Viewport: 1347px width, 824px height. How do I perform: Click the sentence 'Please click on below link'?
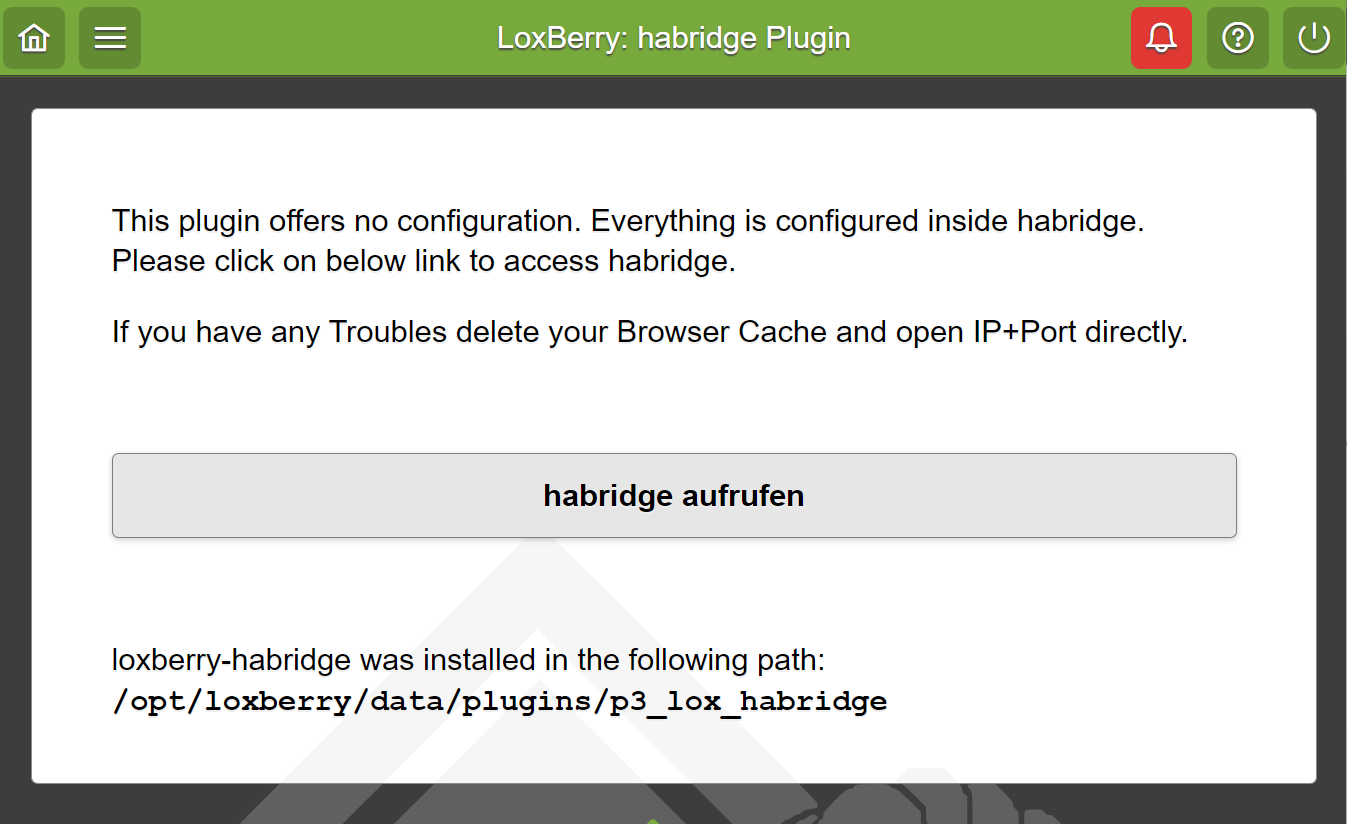(424, 261)
